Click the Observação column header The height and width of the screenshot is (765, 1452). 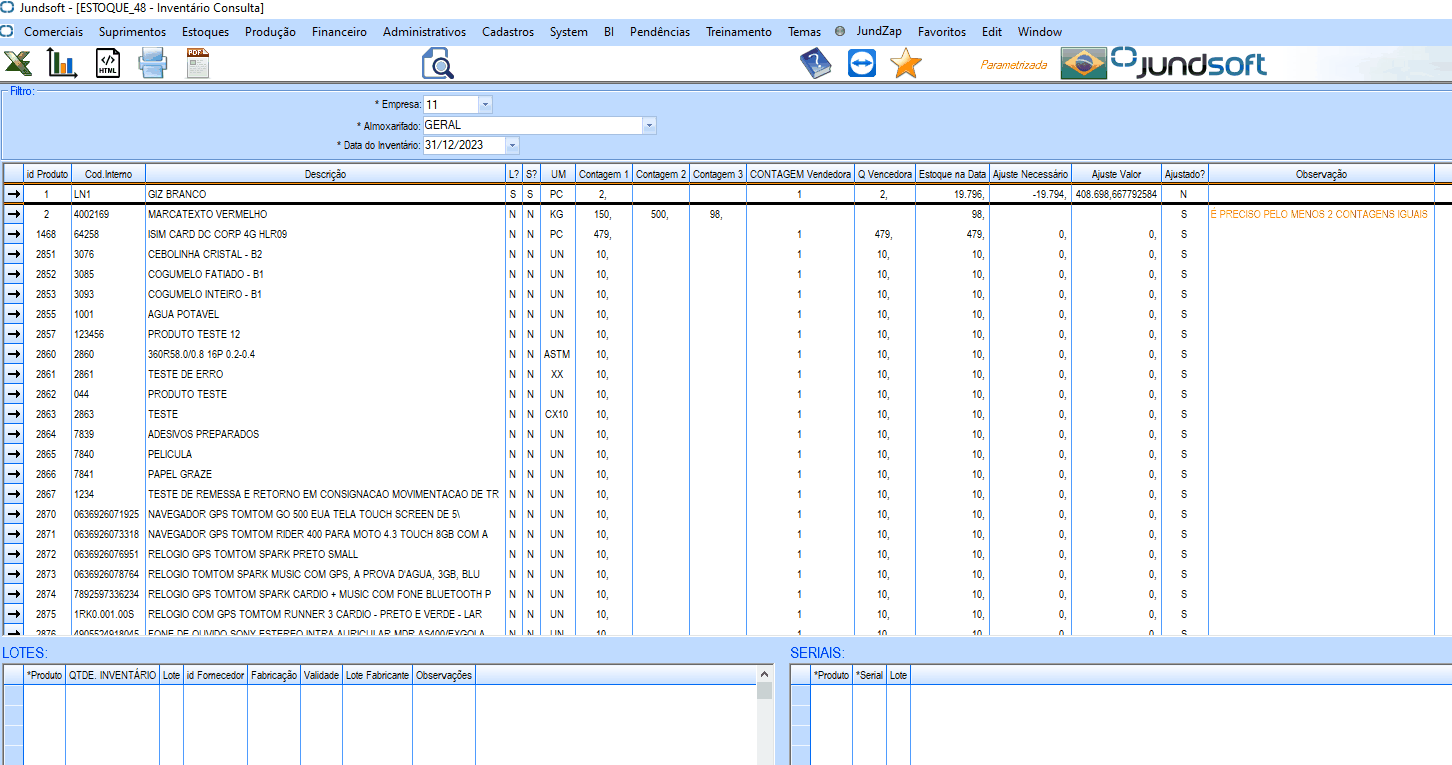(x=1321, y=174)
